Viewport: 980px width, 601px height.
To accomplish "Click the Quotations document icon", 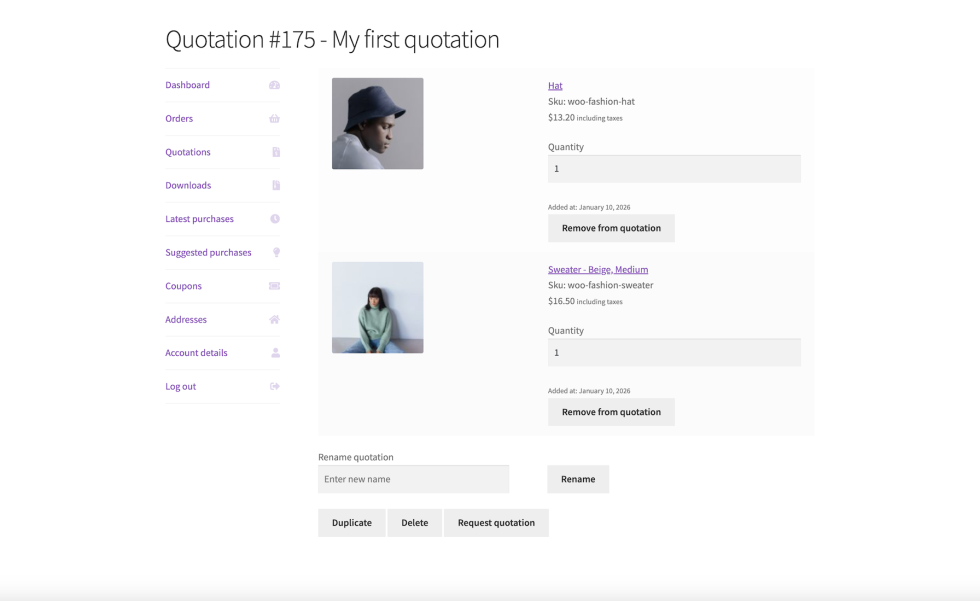I will 276,152.
